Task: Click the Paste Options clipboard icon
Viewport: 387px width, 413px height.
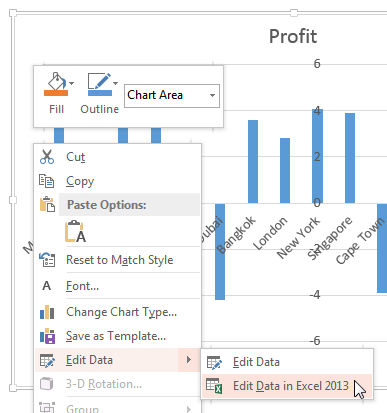Action: pyautogui.click(x=47, y=204)
